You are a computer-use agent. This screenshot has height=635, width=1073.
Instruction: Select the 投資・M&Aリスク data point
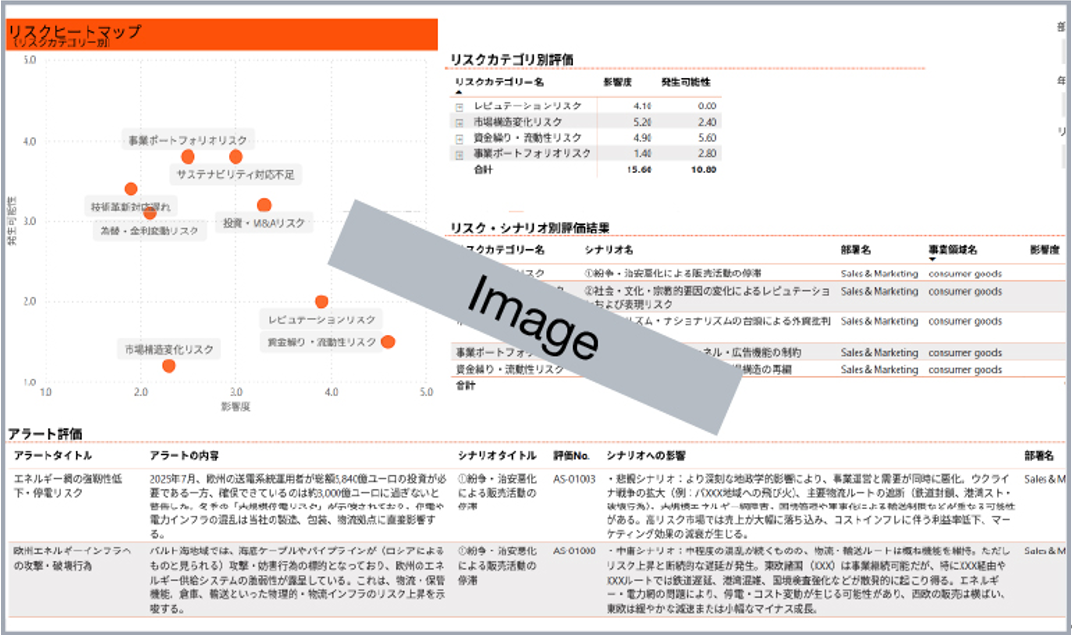coord(264,205)
